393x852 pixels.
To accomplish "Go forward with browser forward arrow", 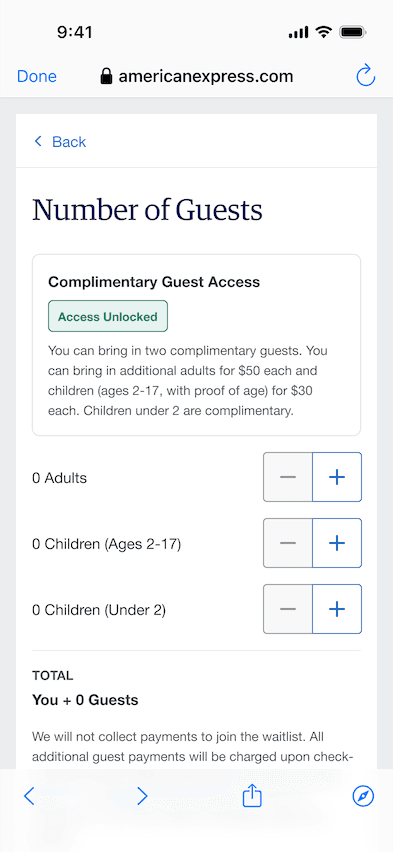I will (142, 797).
